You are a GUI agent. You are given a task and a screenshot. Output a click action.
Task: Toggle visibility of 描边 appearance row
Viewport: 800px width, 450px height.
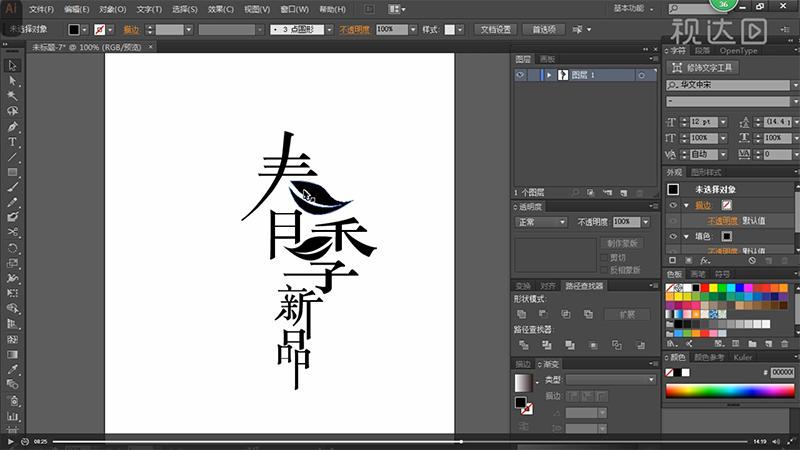[x=673, y=205]
